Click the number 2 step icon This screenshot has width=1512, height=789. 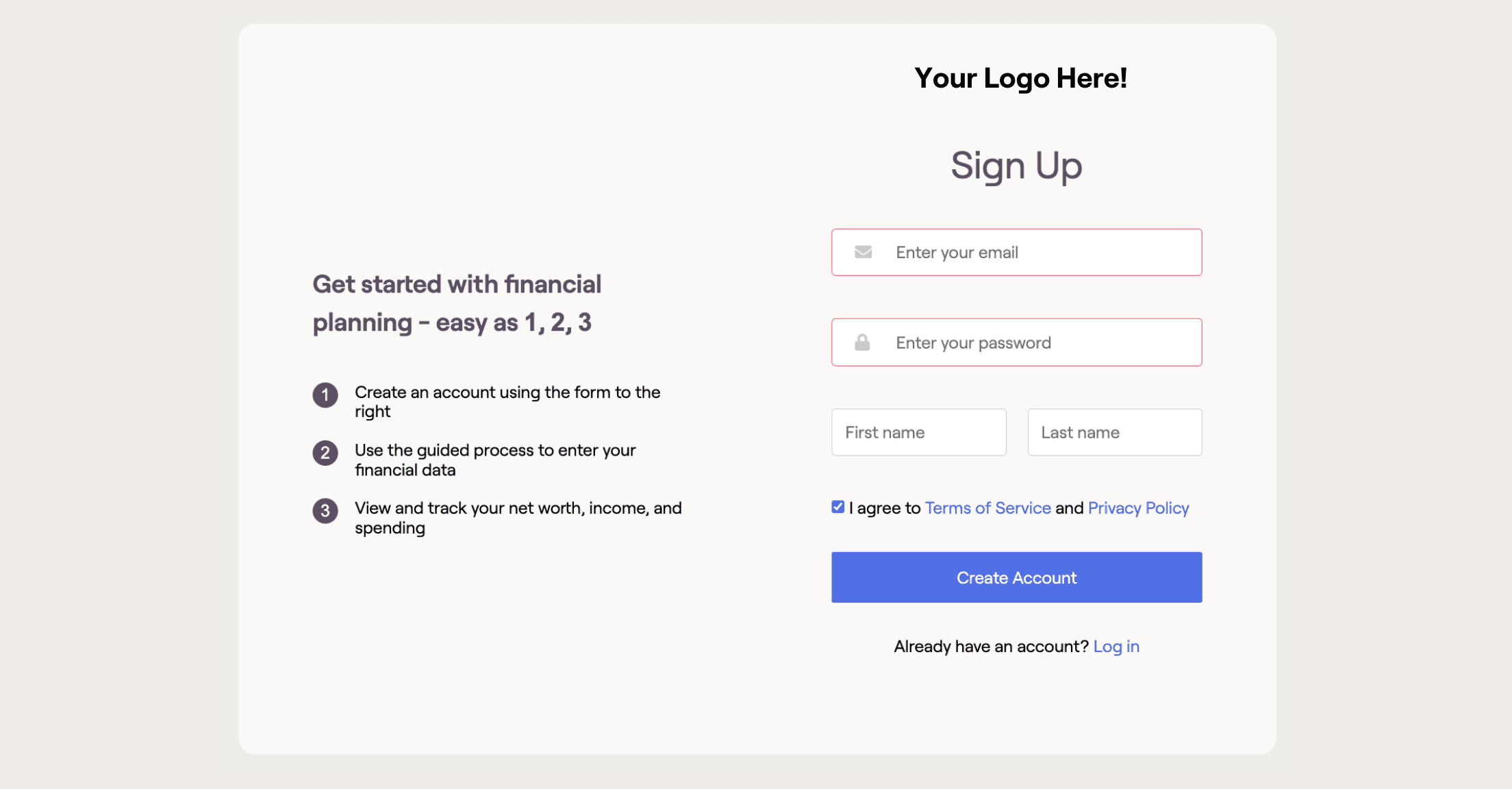pos(326,452)
